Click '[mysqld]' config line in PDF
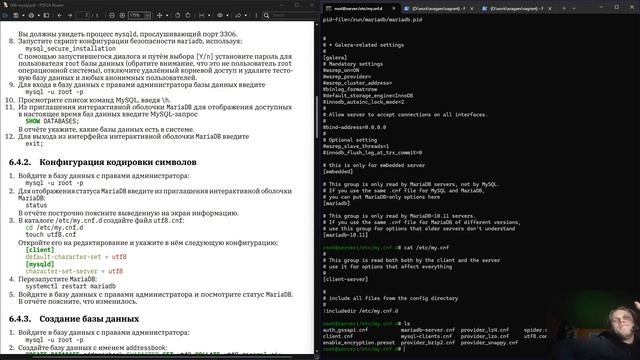 40,264
